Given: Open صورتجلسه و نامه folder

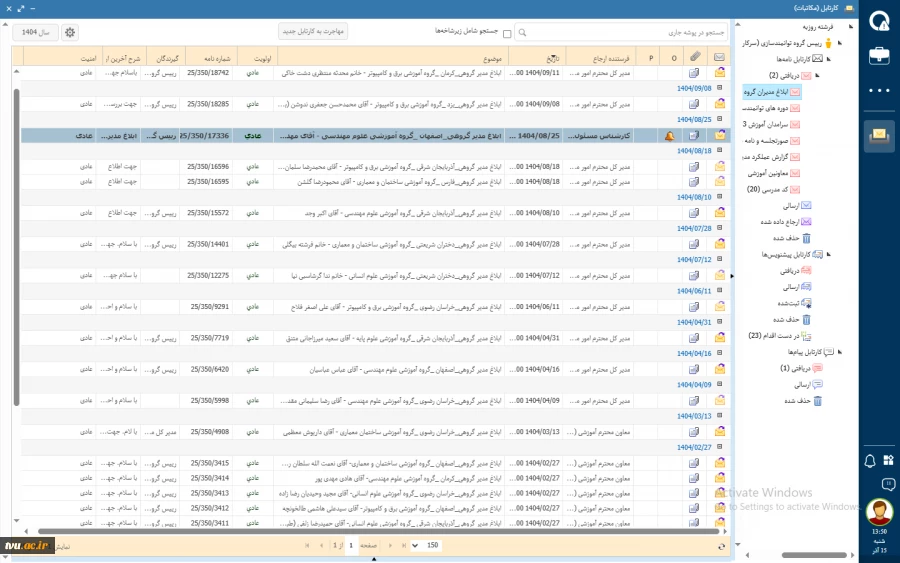Looking at the screenshot, I should (x=771, y=141).
